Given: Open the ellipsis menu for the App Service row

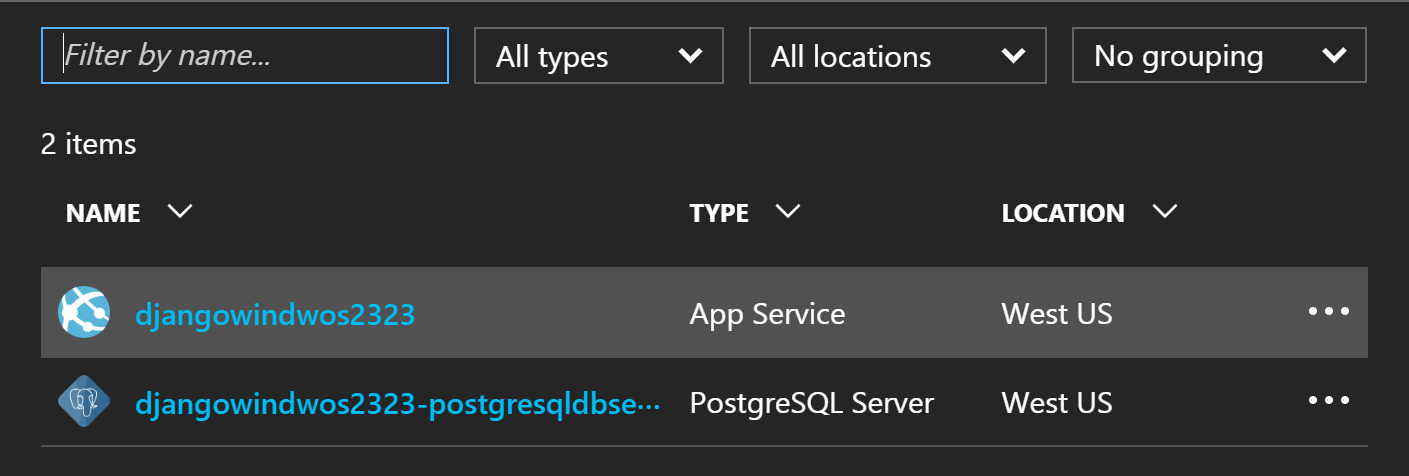Looking at the screenshot, I should (1328, 313).
